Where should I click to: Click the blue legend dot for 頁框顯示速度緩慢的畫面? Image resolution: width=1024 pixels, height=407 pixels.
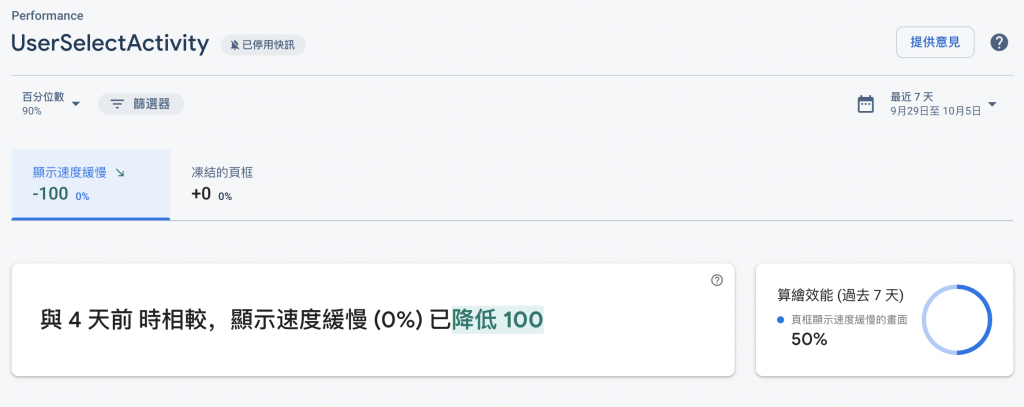coord(781,320)
